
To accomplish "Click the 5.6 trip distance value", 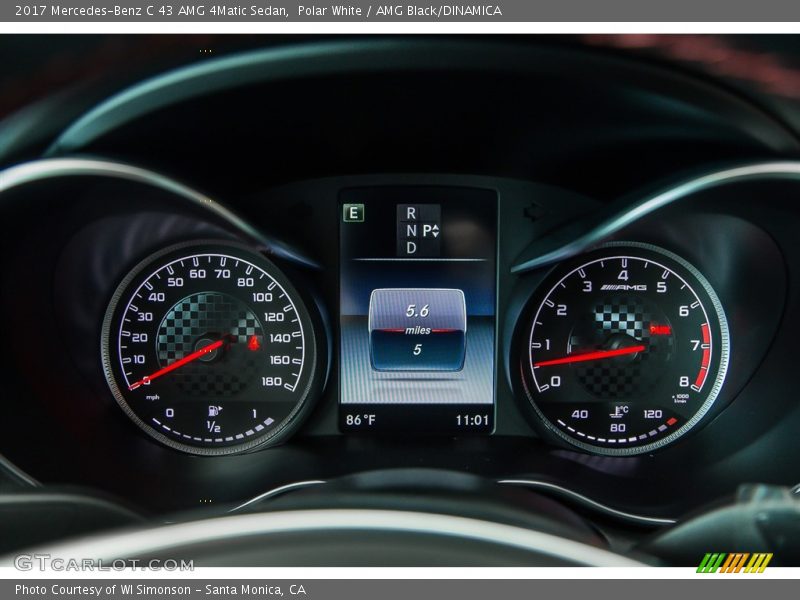I will tap(417, 311).
